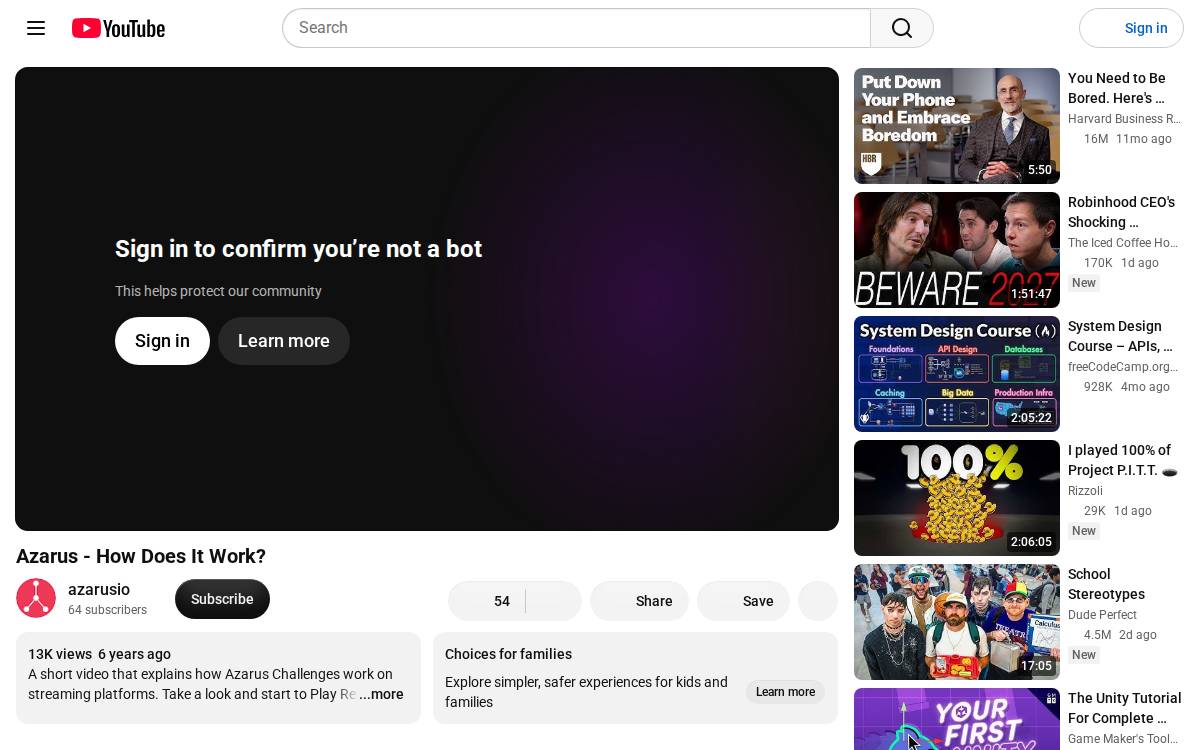Click The Iced Coffee Ho... channel name

pyautogui.click(x=1123, y=243)
